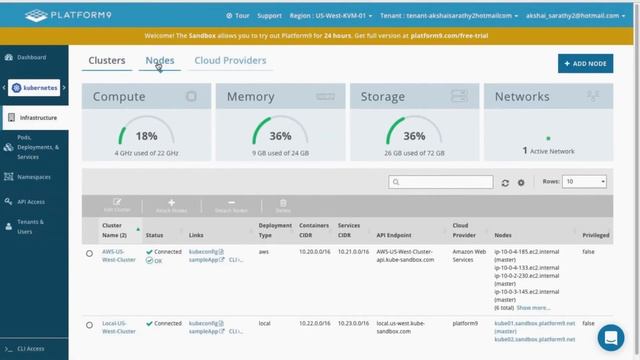Click the Memory card RAM icon
Viewport: 640px width, 360px height.
325,96
